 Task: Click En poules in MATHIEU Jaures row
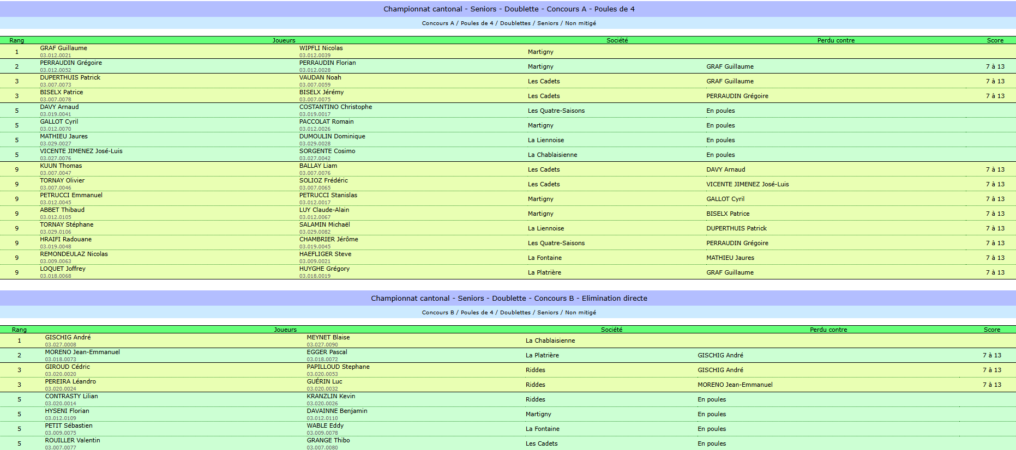tap(721, 140)
